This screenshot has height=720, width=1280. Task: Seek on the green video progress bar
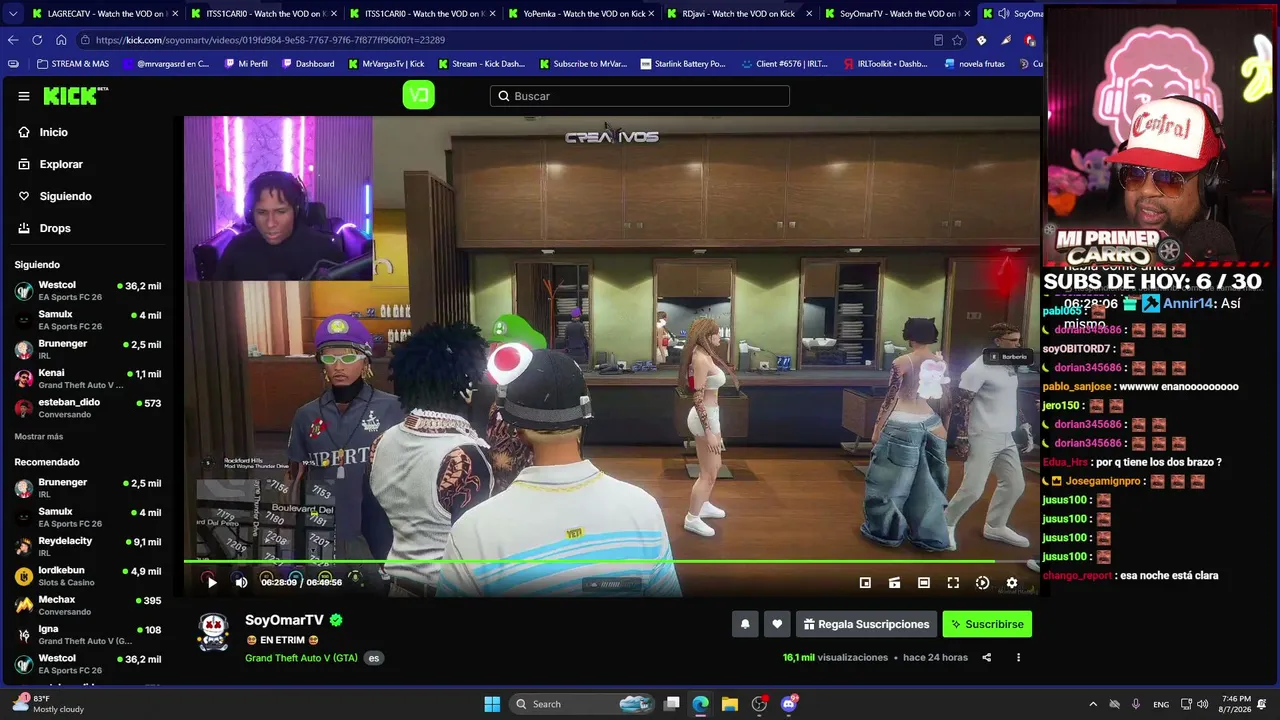pos(611,562)
